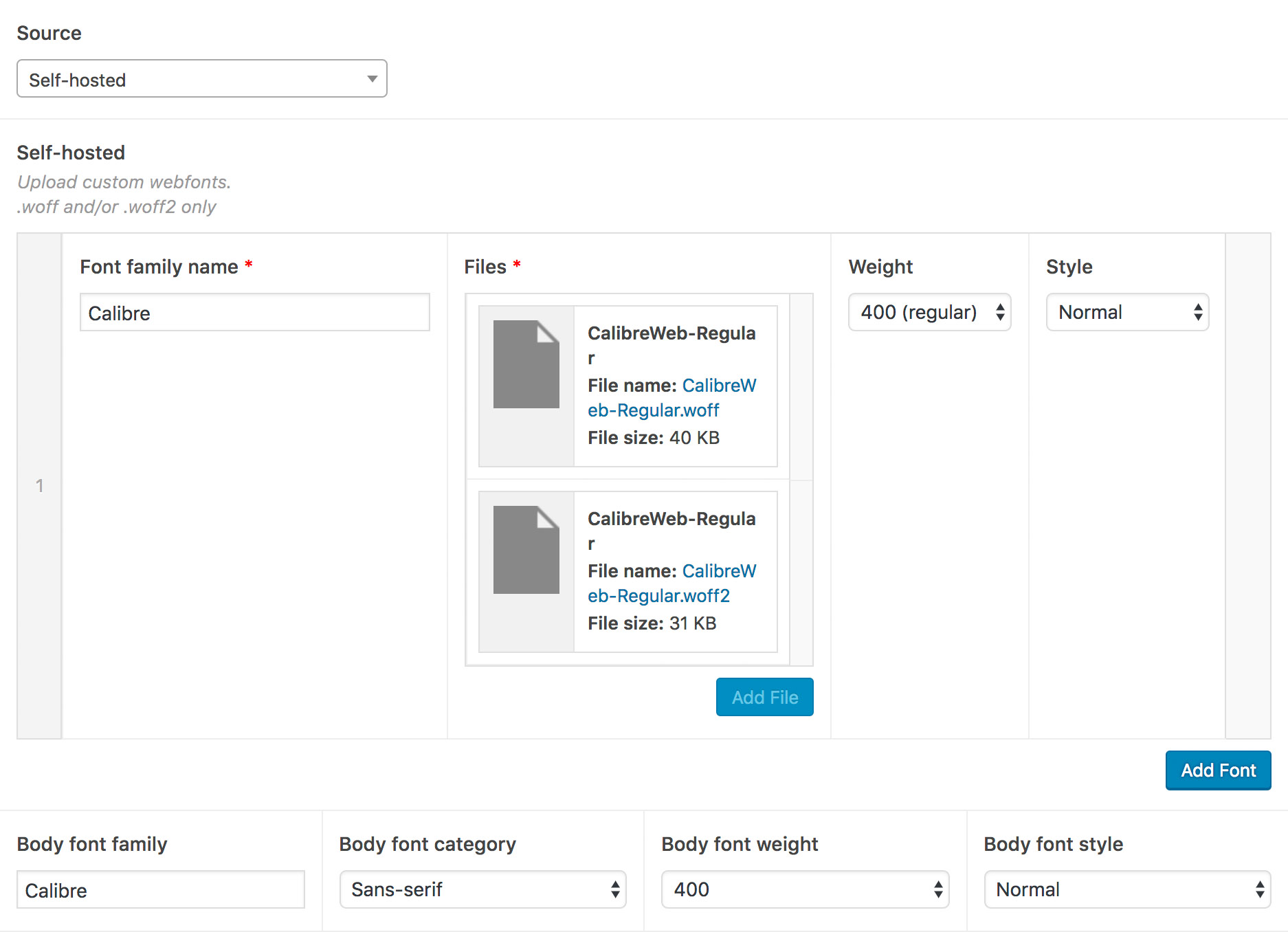Click the side strip beside the .woff2 file entry
Screen dimensions: 1288x932
[801, 572]
